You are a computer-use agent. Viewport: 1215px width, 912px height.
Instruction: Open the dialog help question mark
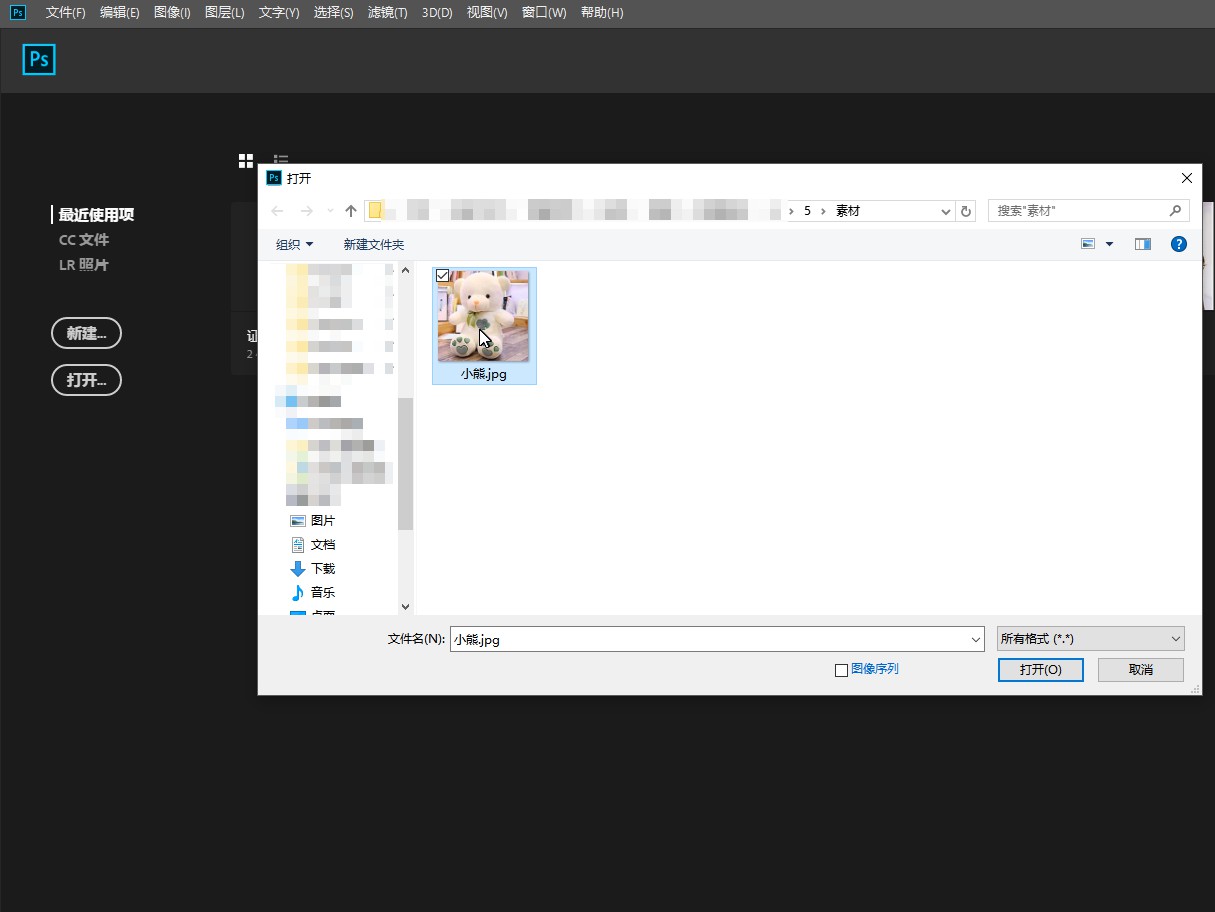coord(1179,244)
